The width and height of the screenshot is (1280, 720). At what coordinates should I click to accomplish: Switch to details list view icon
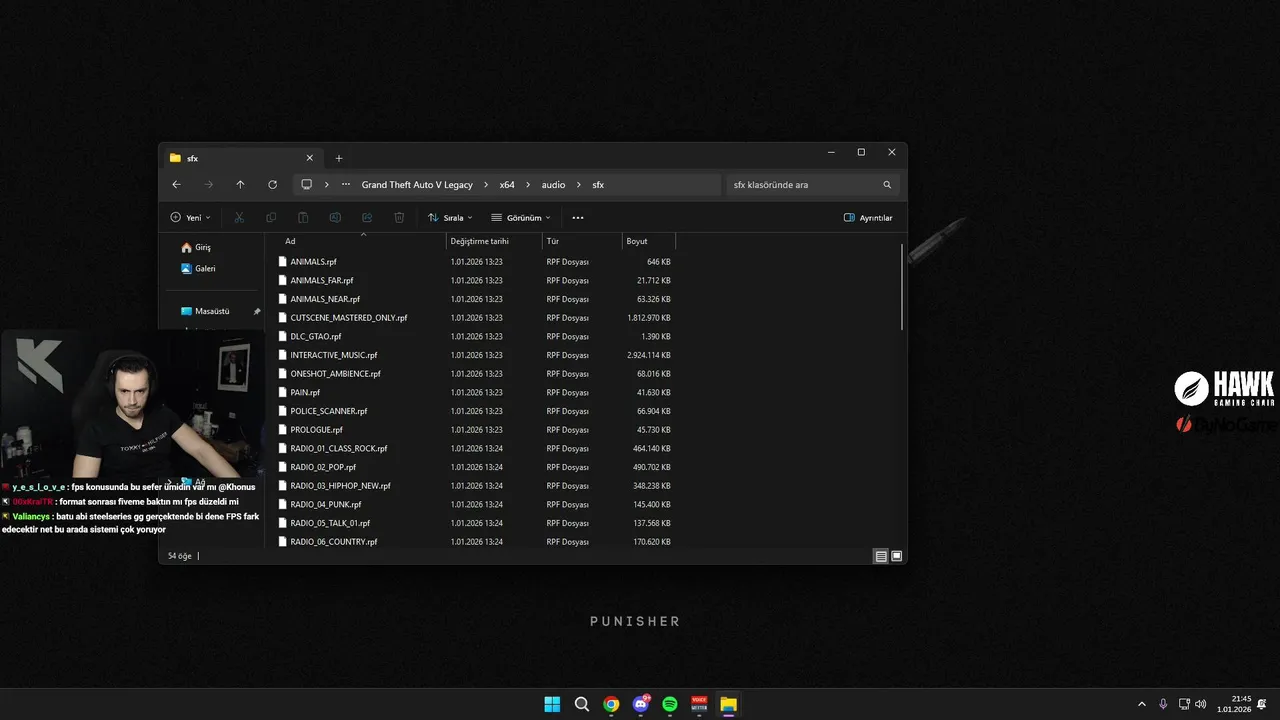coord(881,556)
